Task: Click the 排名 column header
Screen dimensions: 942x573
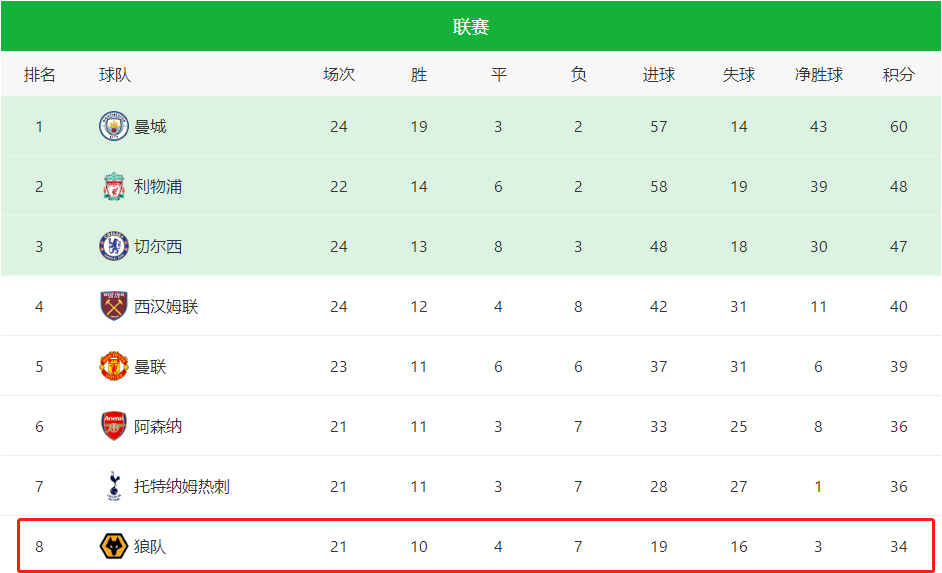Action: pos(40,74)
